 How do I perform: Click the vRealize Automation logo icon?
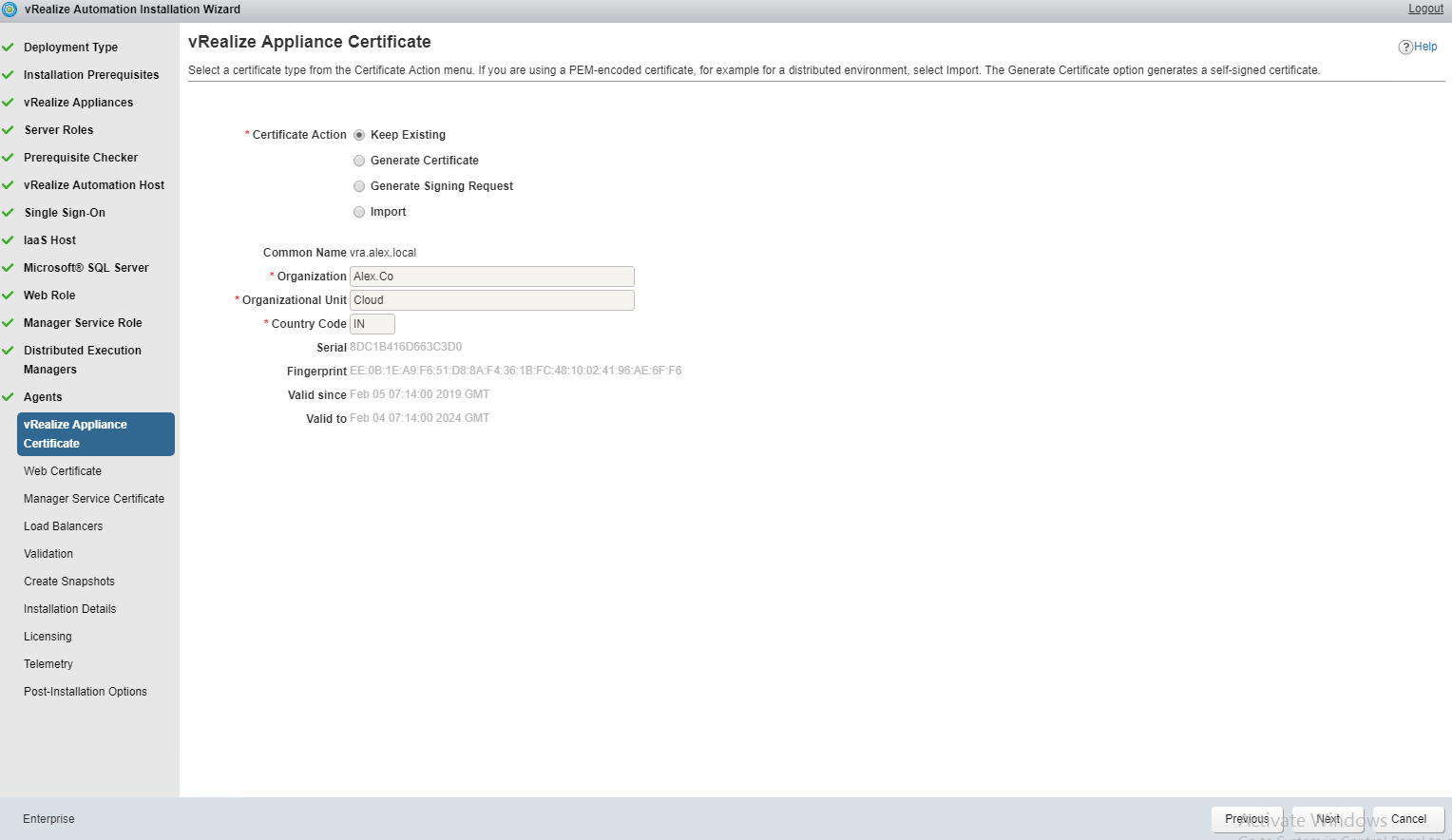tap(10, 10)
